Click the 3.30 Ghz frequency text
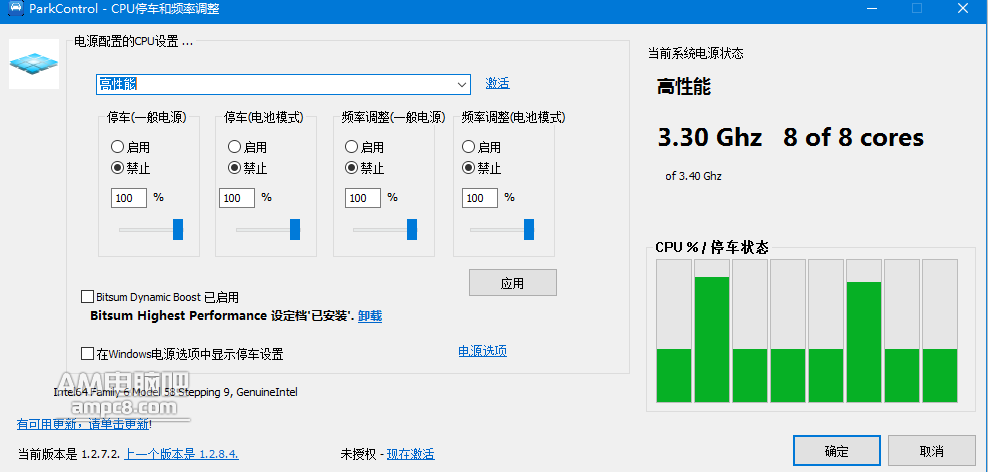 point(710,137)
